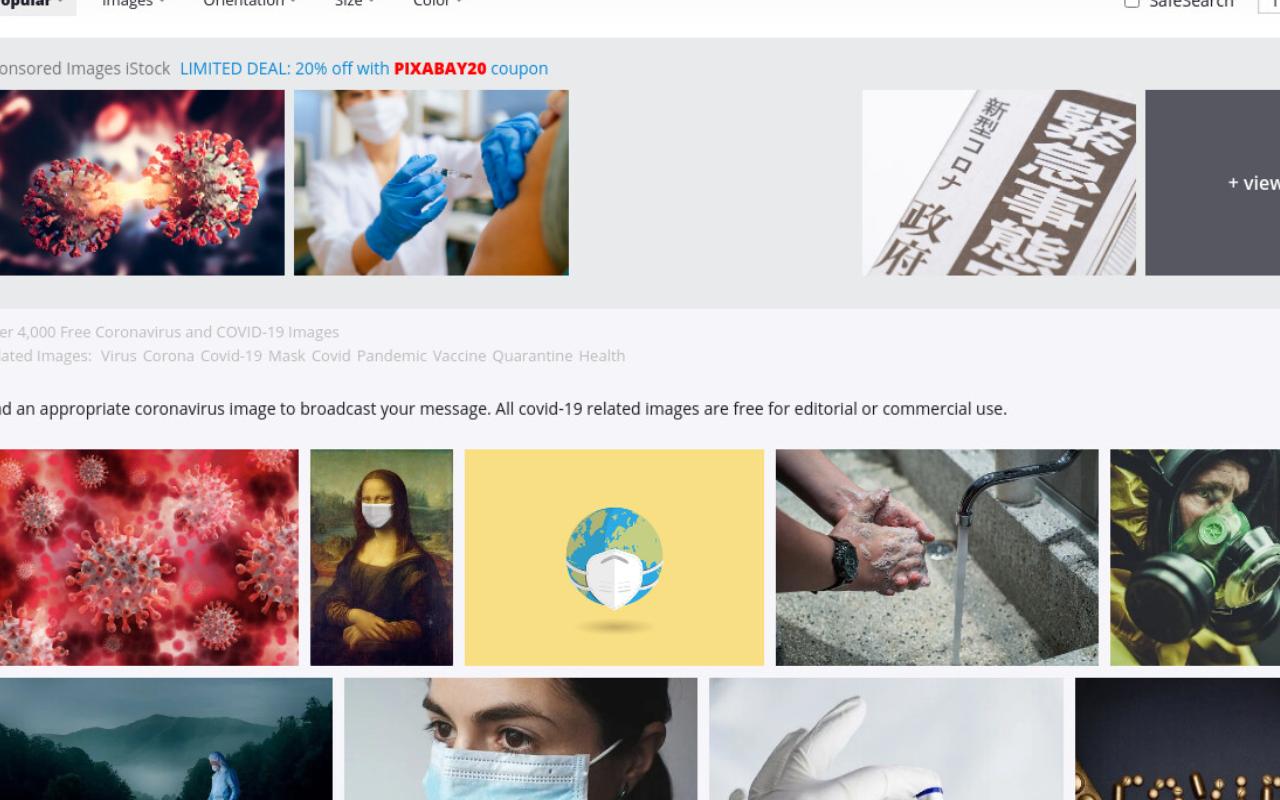Open the globe wearing mask illustration

click(x=614, y=557)
